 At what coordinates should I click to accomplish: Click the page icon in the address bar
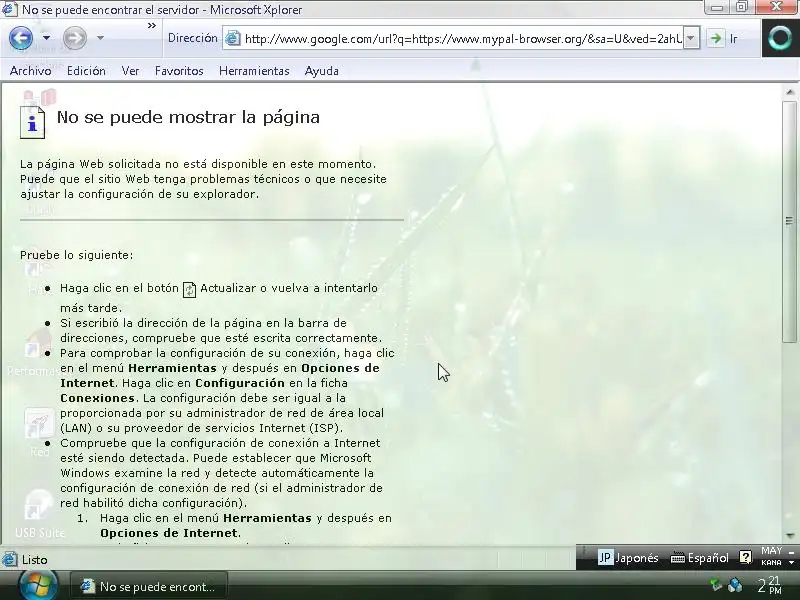[233, 38]
